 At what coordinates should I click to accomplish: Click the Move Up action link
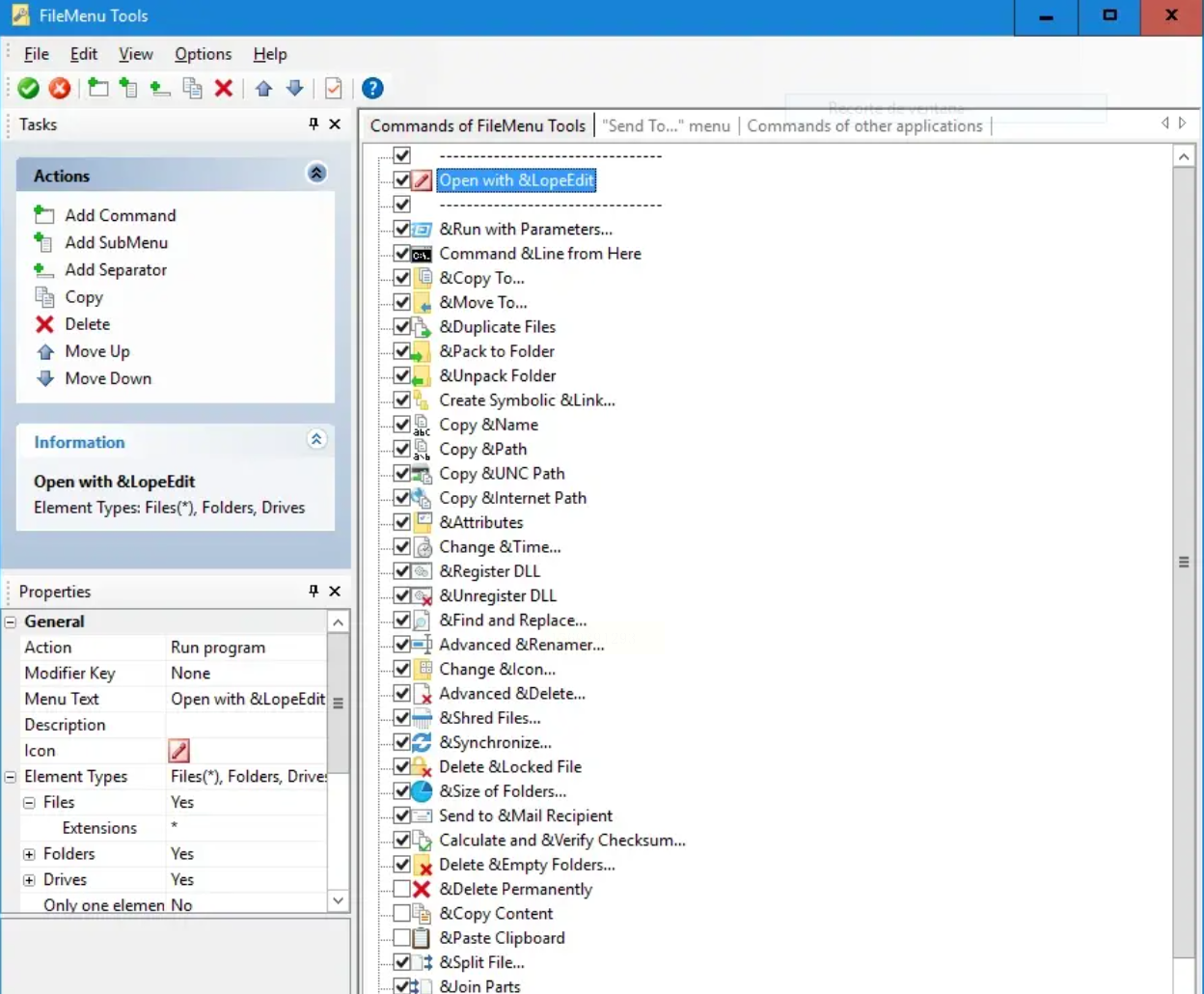(96, 351)
